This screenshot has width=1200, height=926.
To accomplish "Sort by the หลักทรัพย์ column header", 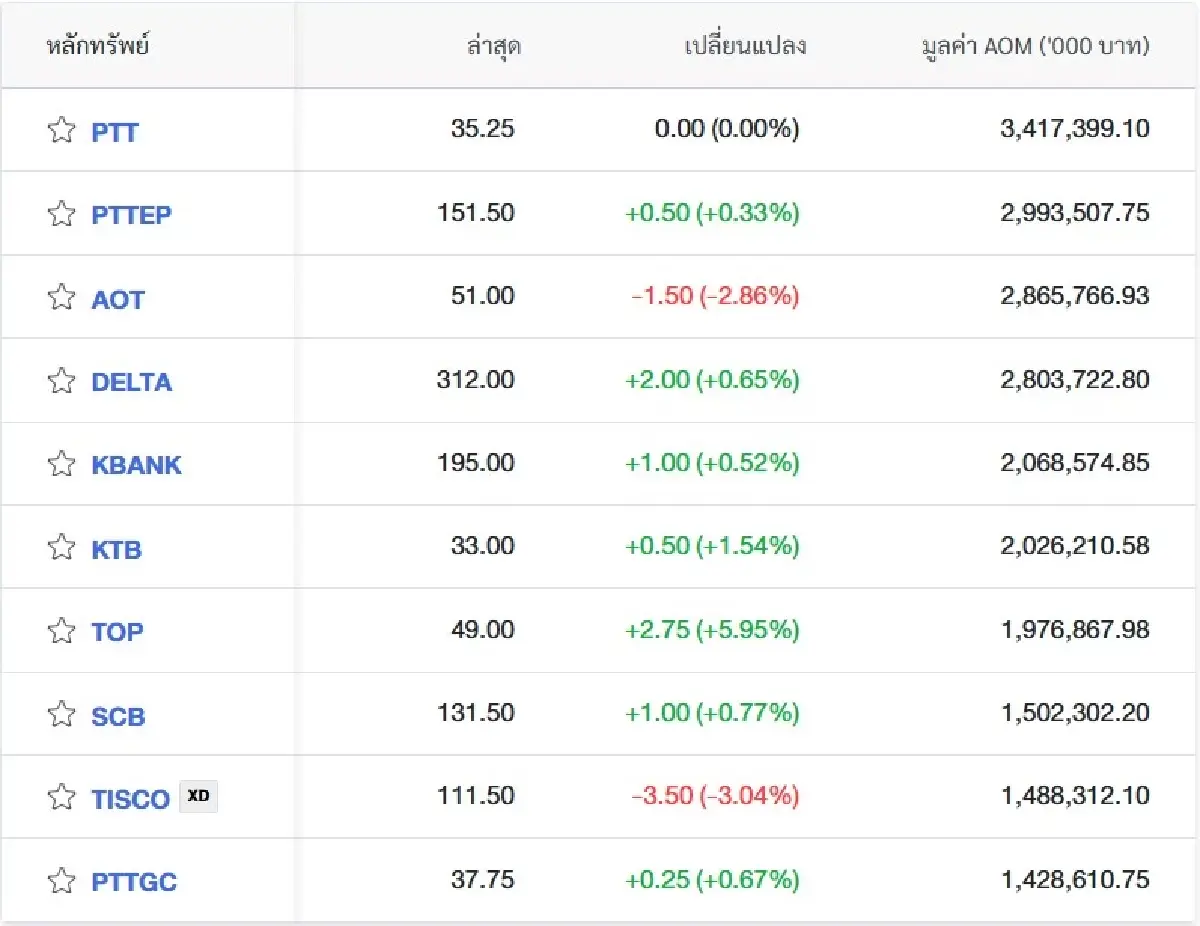I will (x=98, y=46).
